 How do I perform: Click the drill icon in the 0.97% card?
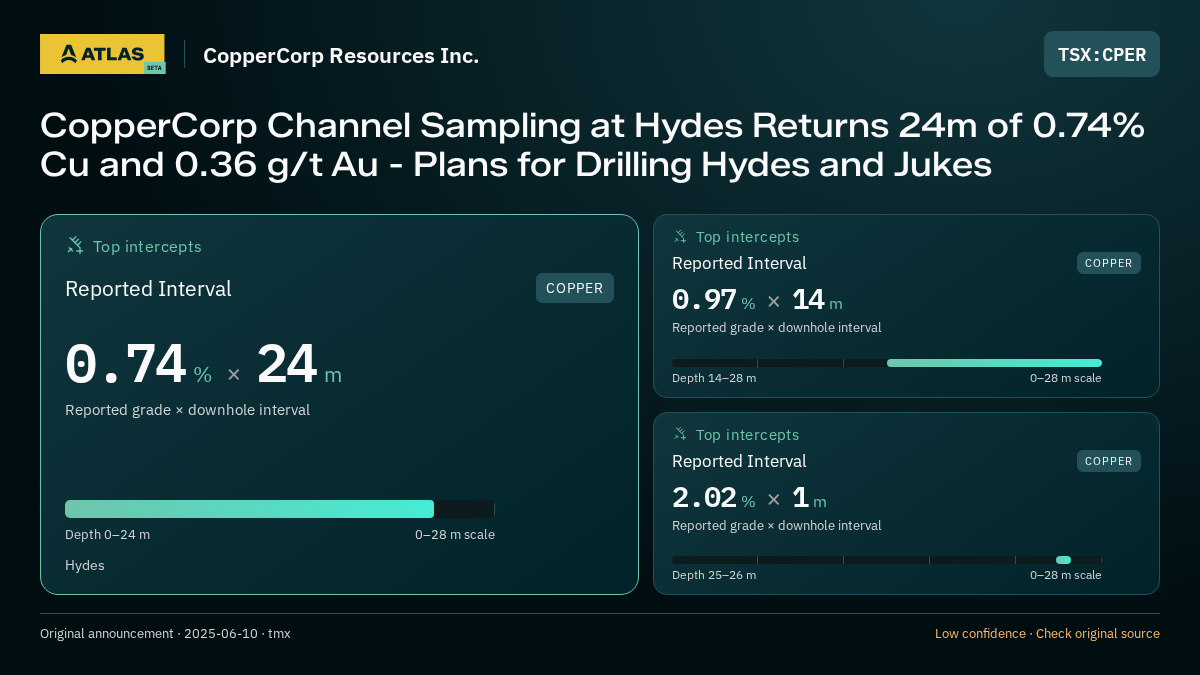click(680, 236)
